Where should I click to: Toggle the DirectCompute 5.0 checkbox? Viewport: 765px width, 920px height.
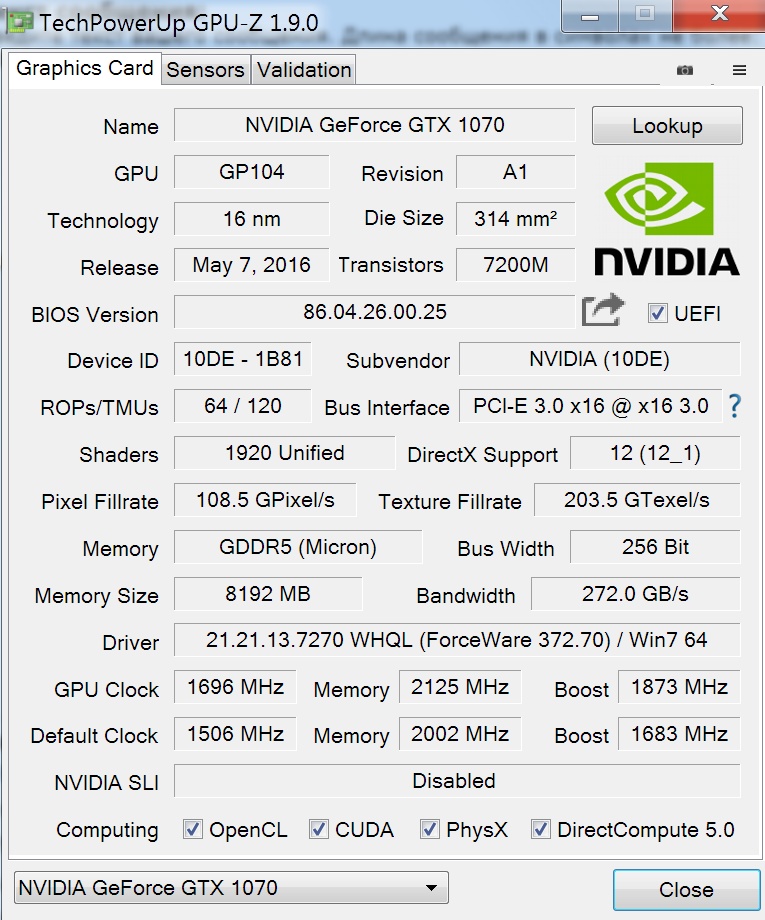click(541, 829)
